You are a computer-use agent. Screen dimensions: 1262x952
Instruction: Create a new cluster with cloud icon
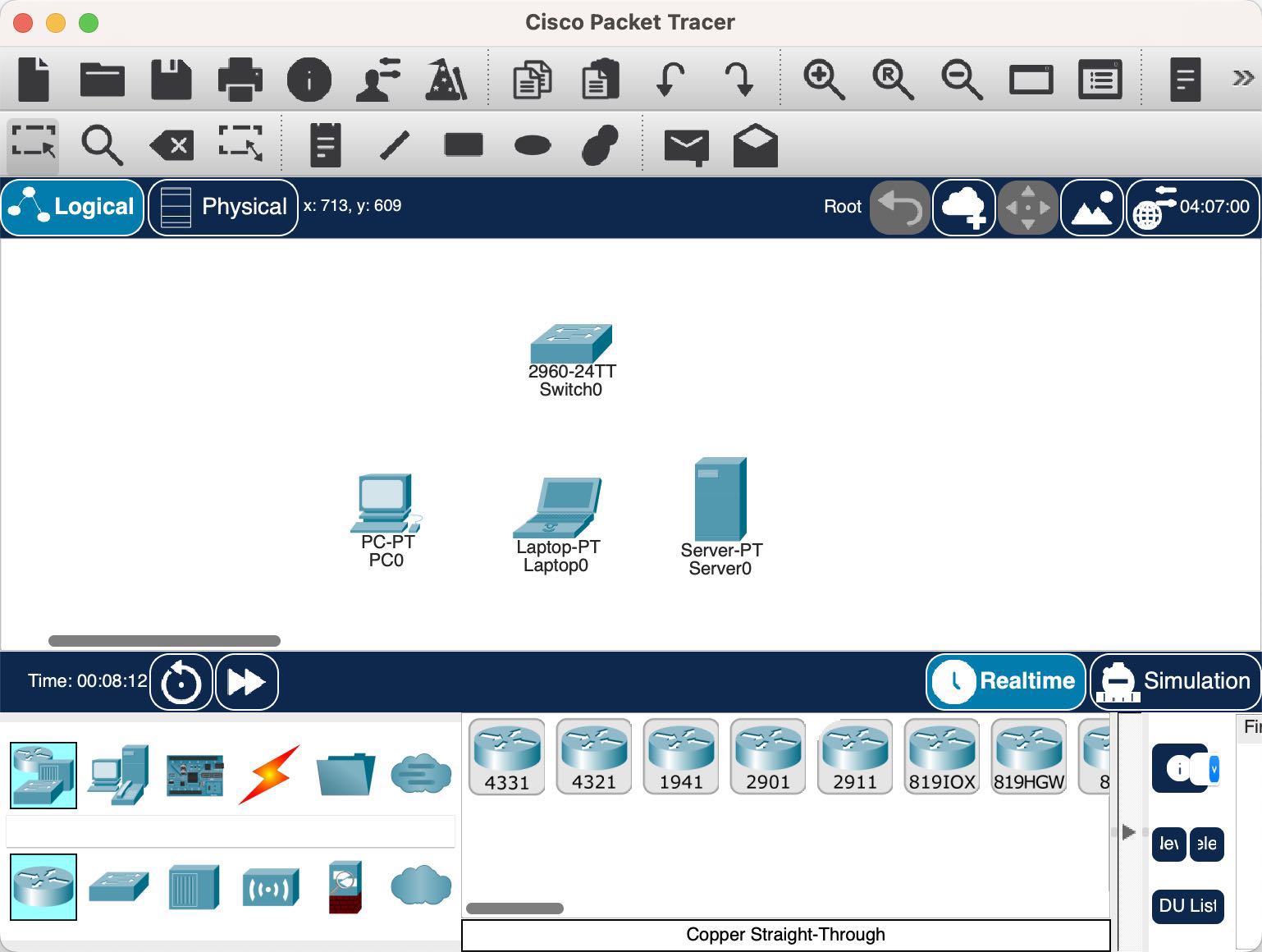point(964,208)
